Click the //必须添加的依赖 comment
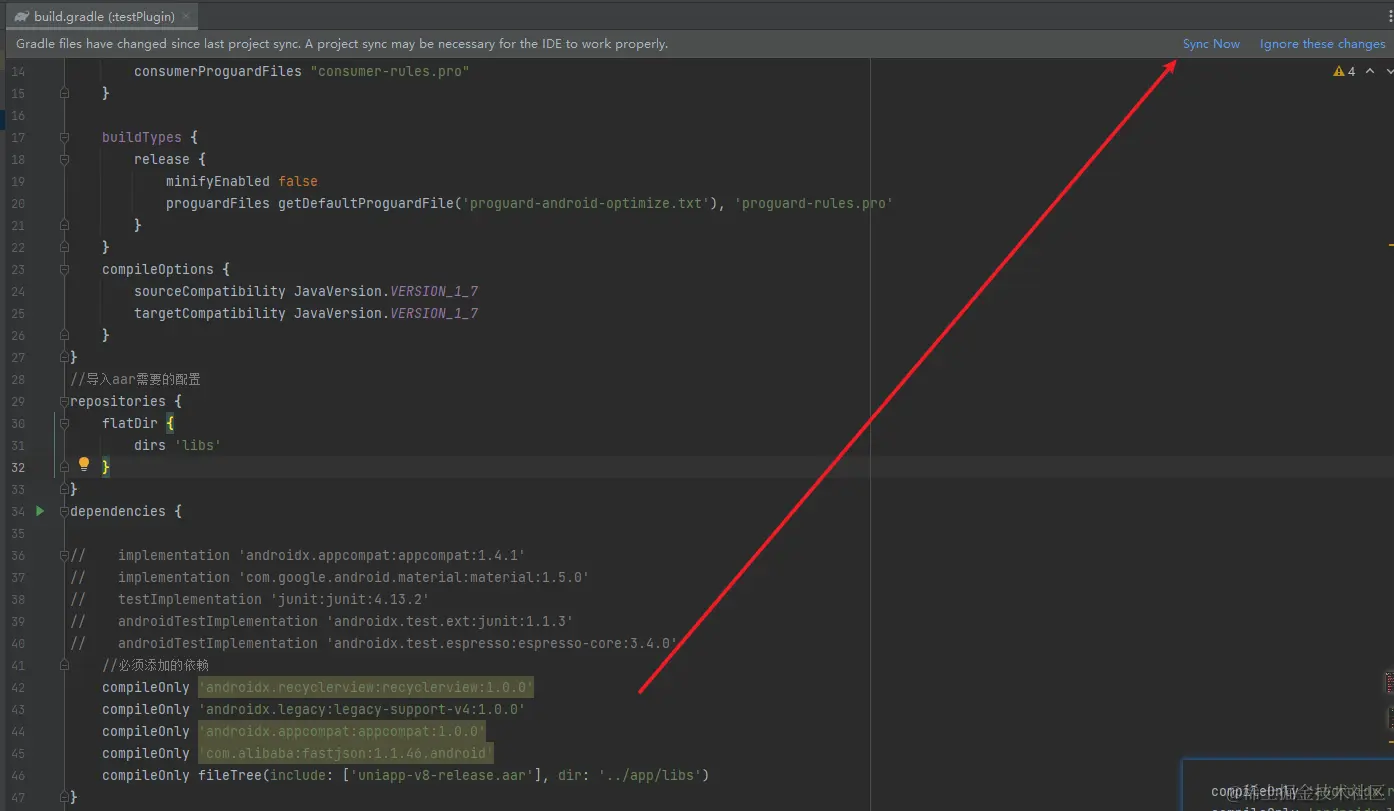This screenshot has width=1394, height=811. tap(155, 665)
